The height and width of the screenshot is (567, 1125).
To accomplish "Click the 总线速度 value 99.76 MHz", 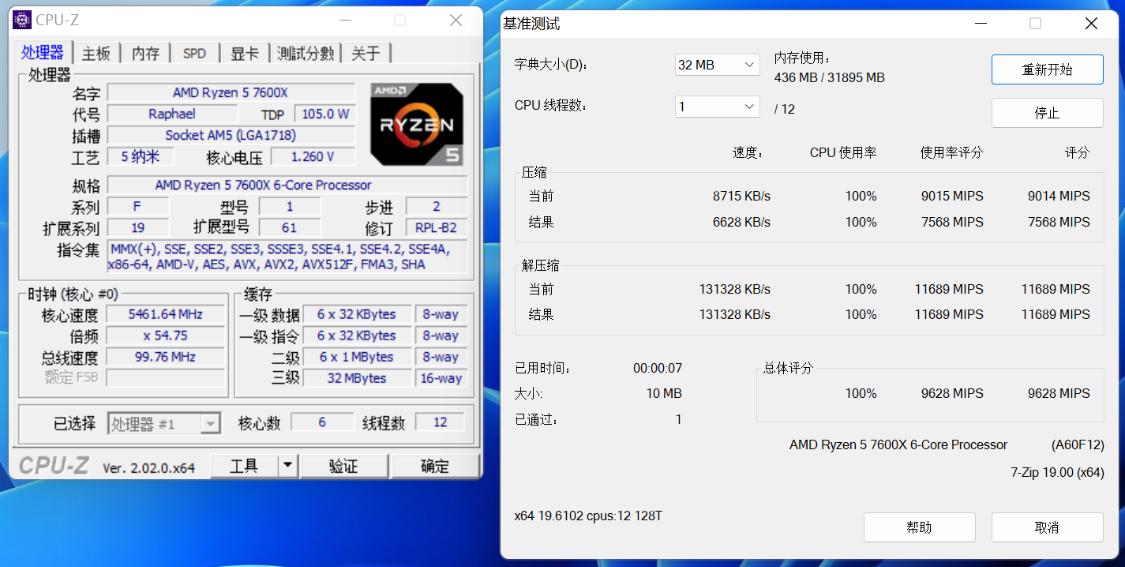I will [166, 357].
